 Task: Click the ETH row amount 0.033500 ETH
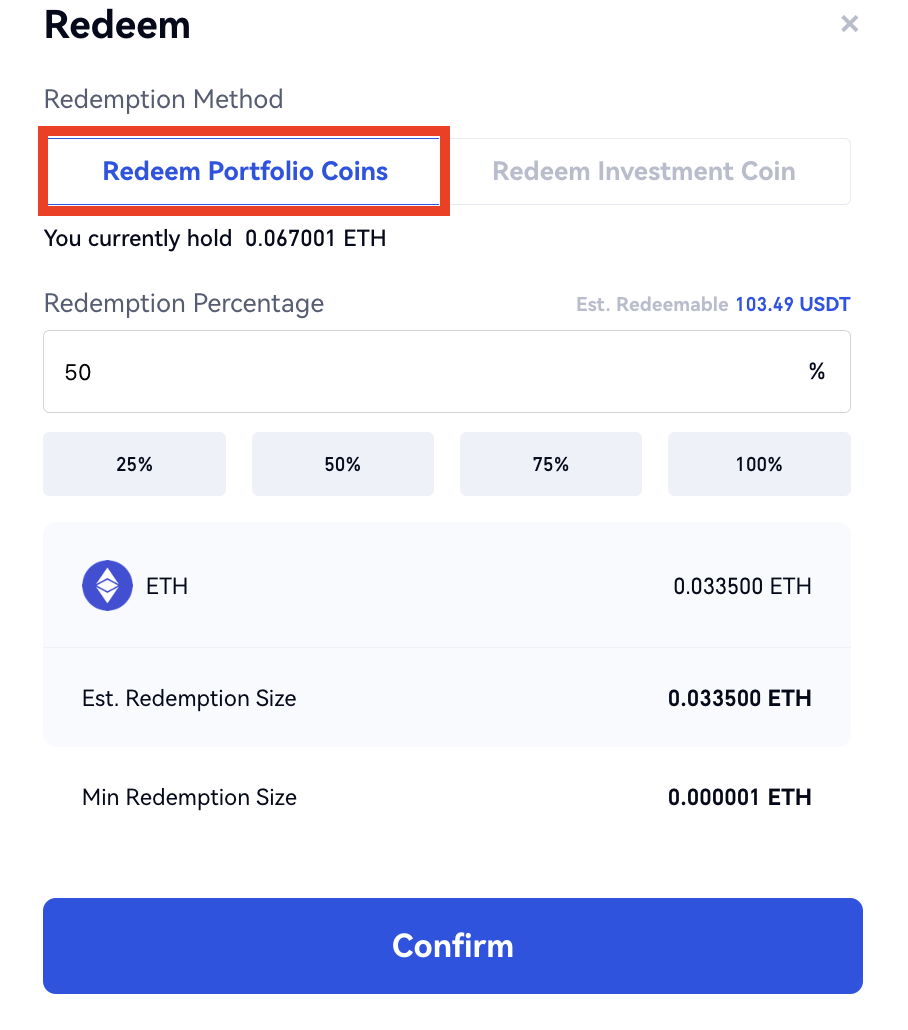point(742,586)
